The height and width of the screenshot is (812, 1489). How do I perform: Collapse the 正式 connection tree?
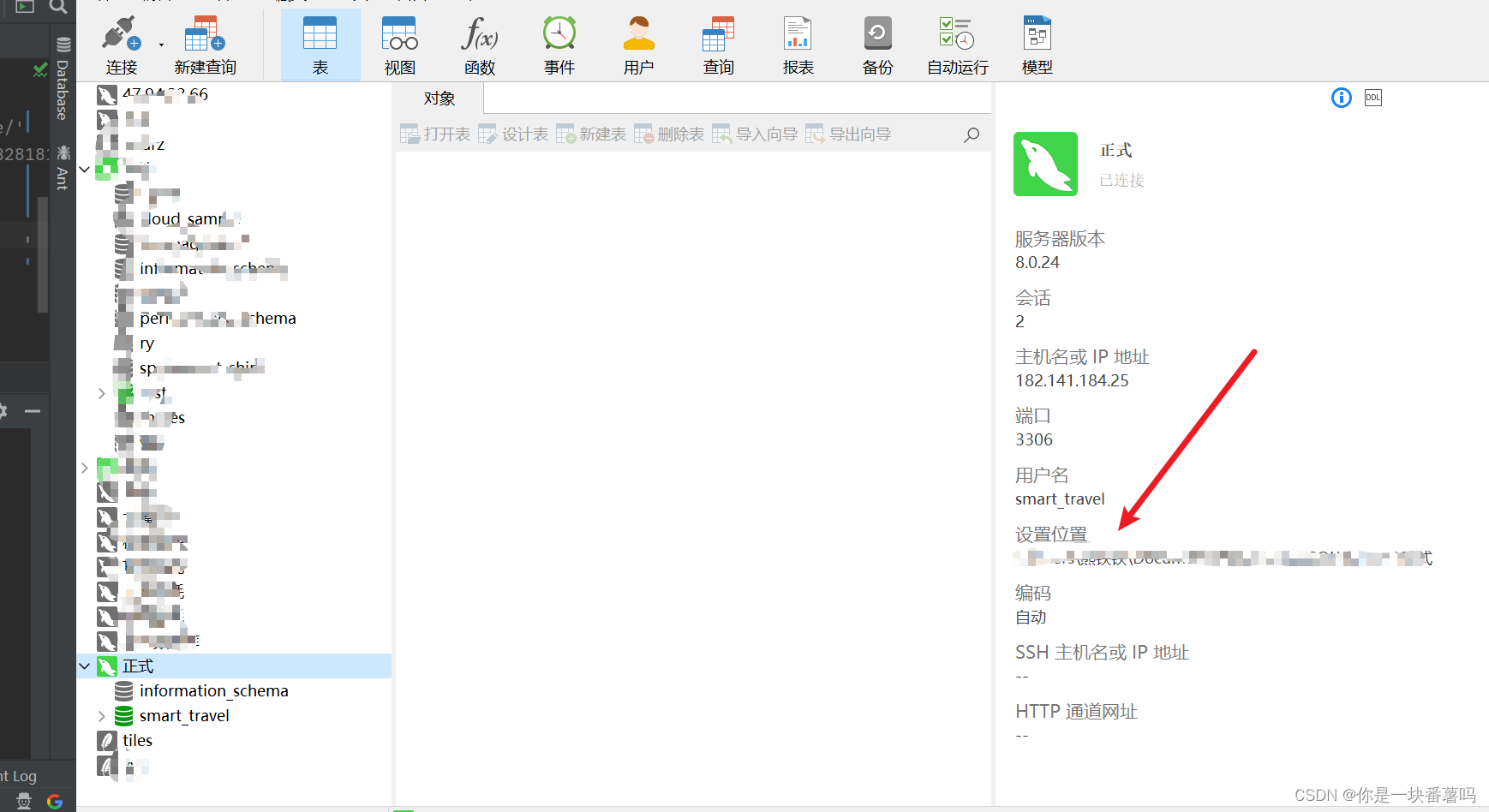(x=84, y=666)
